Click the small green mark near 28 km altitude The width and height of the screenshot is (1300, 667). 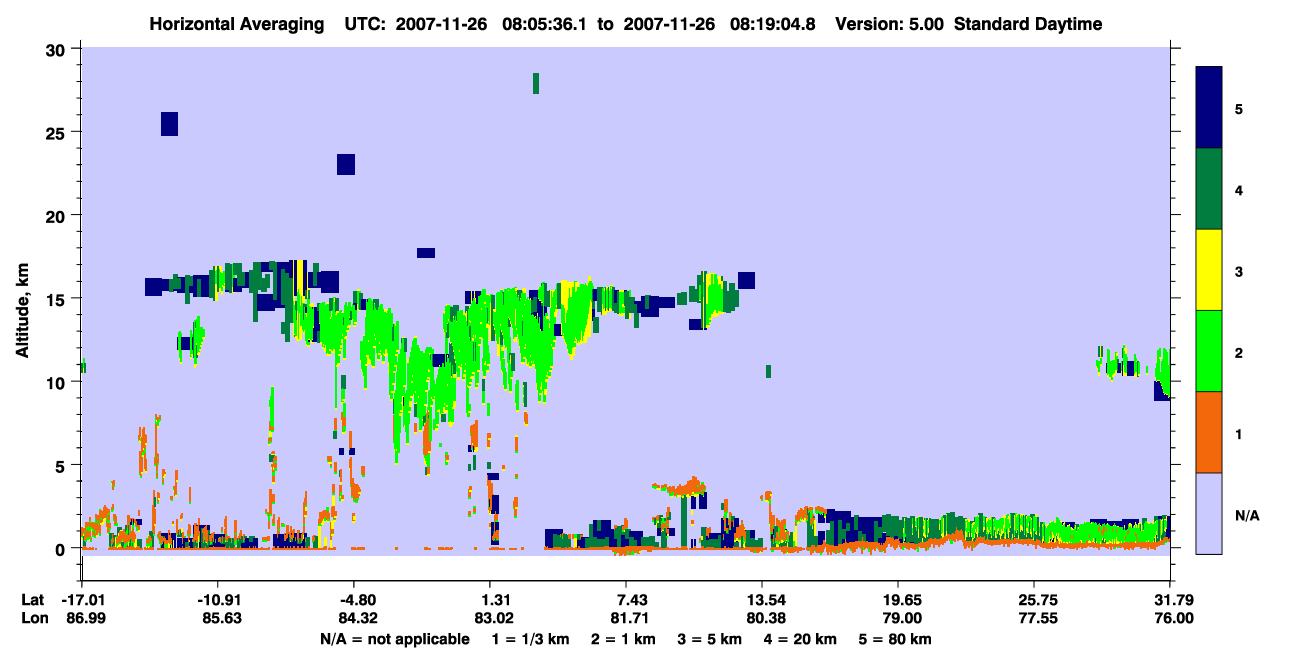[536, 83]
